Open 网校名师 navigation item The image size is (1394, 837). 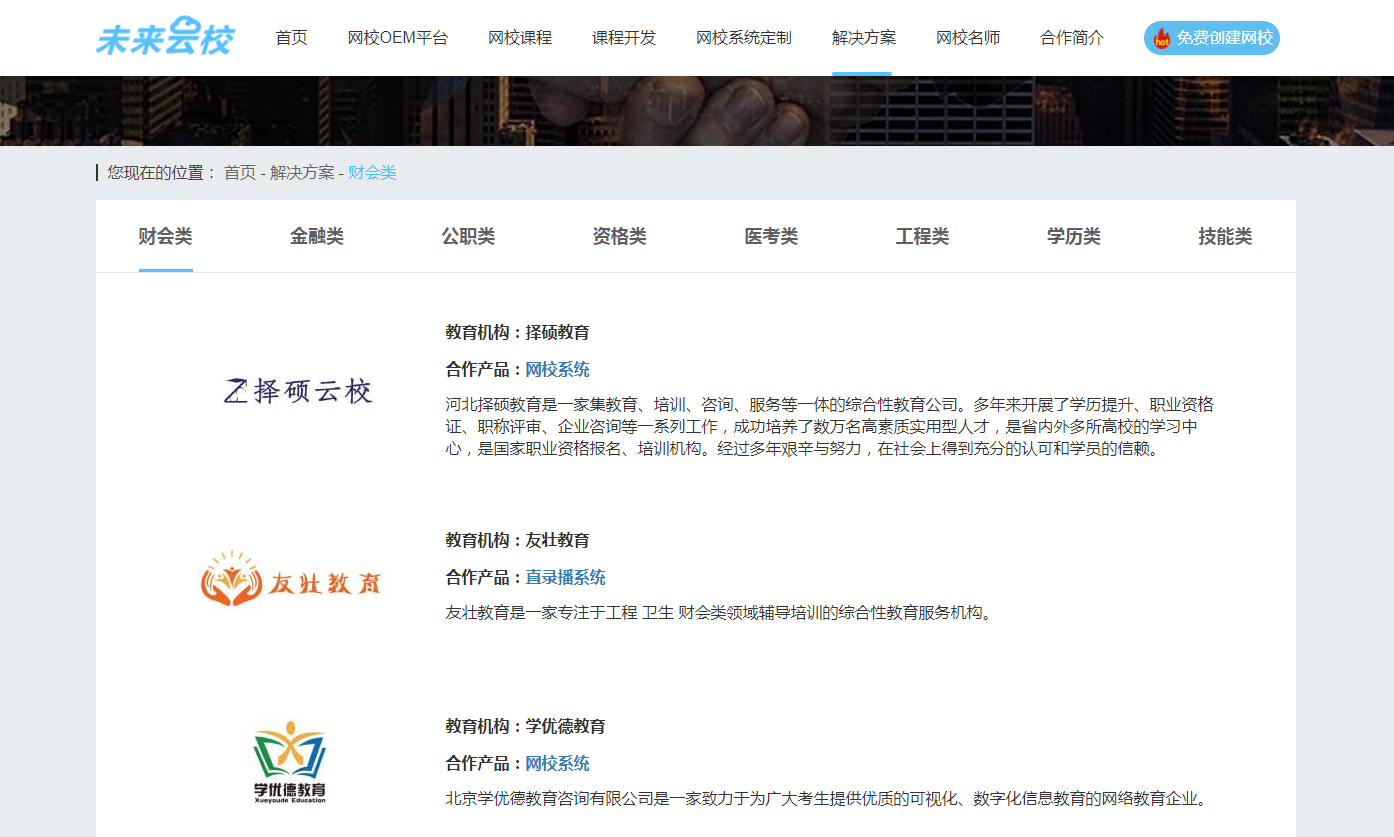[968, 38]
